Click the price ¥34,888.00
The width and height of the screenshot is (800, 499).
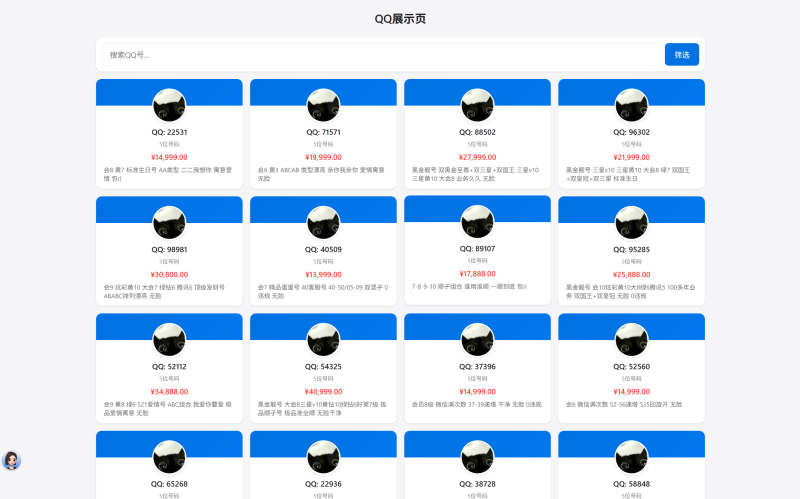coord(169,391)
